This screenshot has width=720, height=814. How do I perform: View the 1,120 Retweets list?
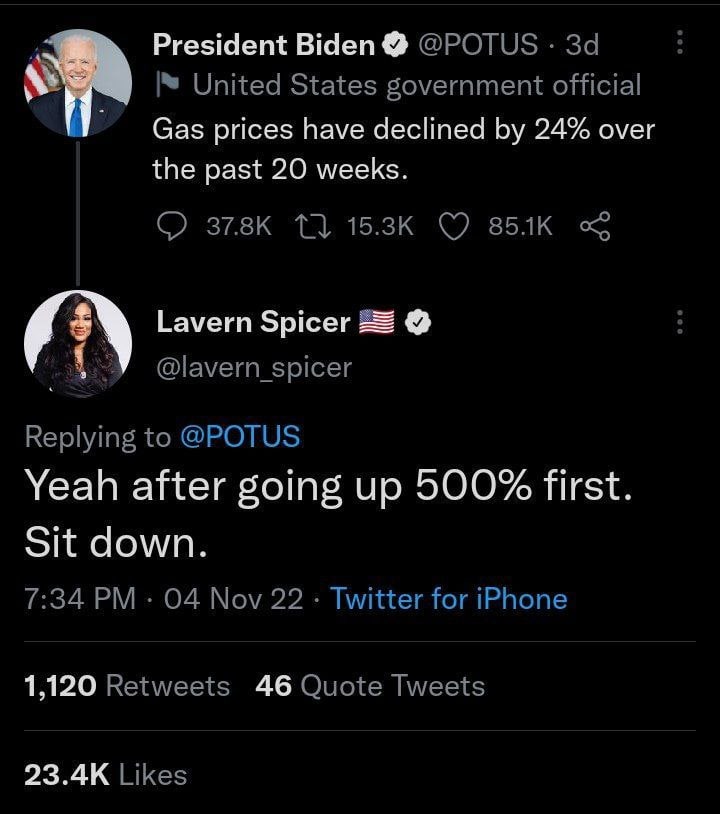[x=127, y=686]
